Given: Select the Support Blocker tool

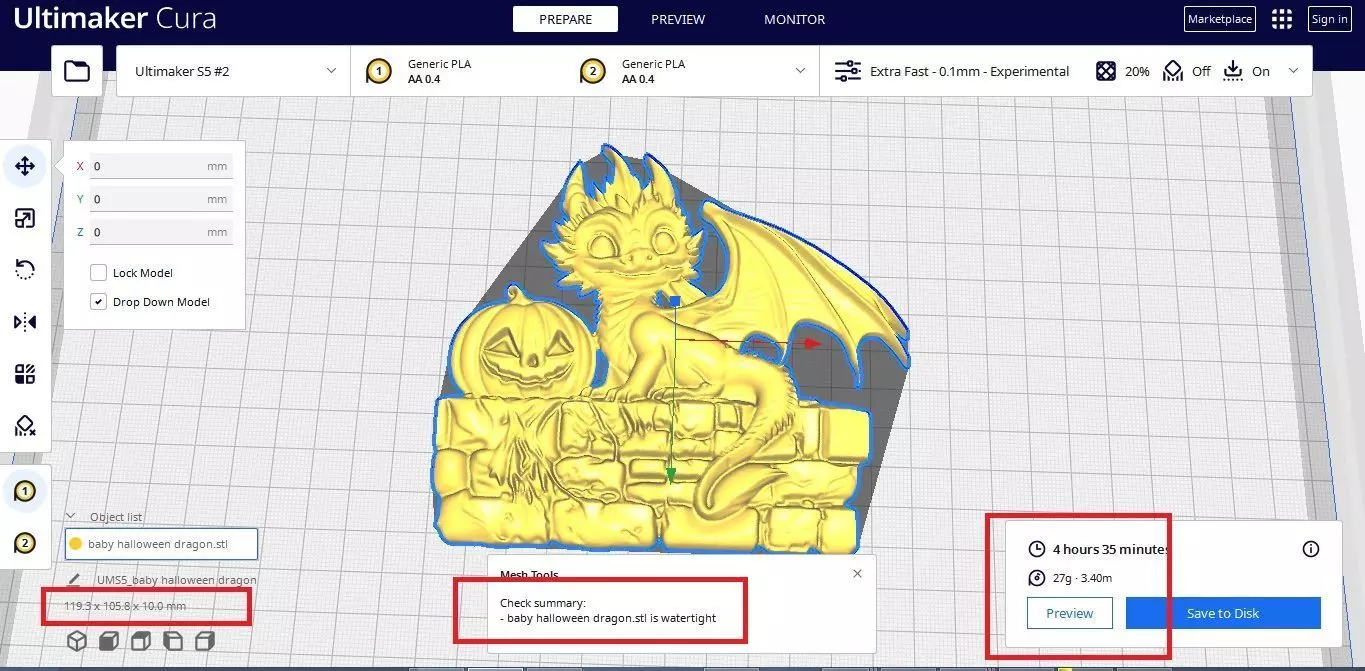Looking at the screenshot, I should coord(25,426).
